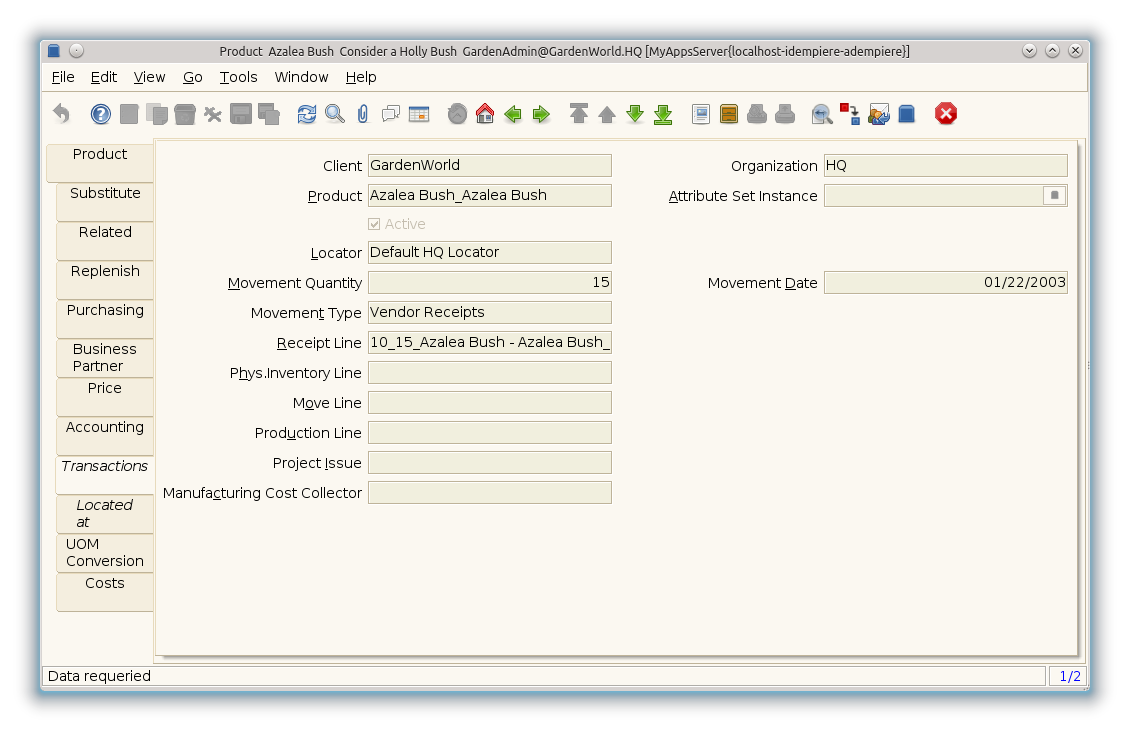Image resolution: width=1130 pixels, height=731 pixels.
Task: Open the Attribute Set Instance picker button
Action: pyautogui.click(x=1054, y=196)
